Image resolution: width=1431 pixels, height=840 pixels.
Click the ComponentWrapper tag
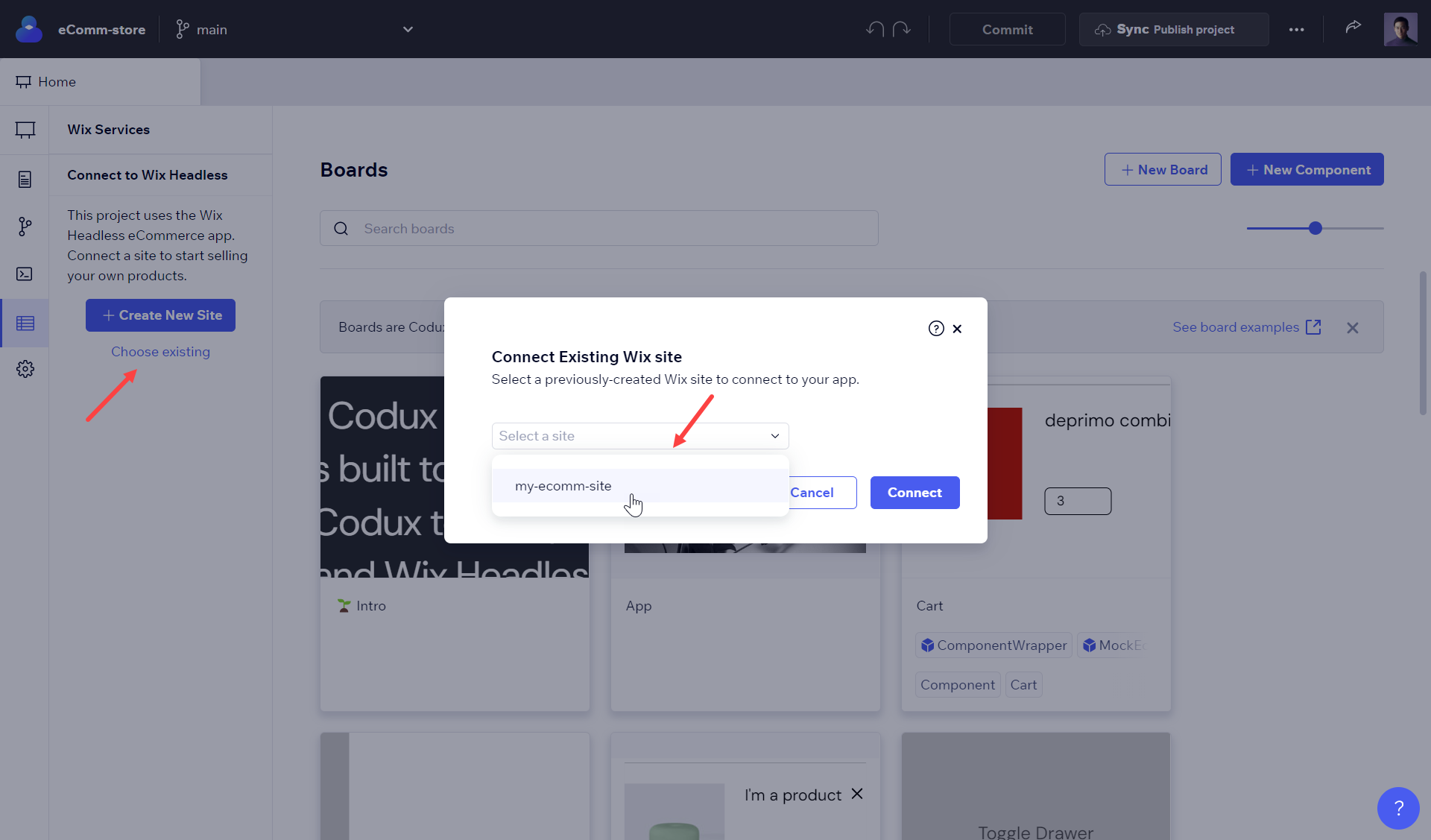(x=994, y=645)
